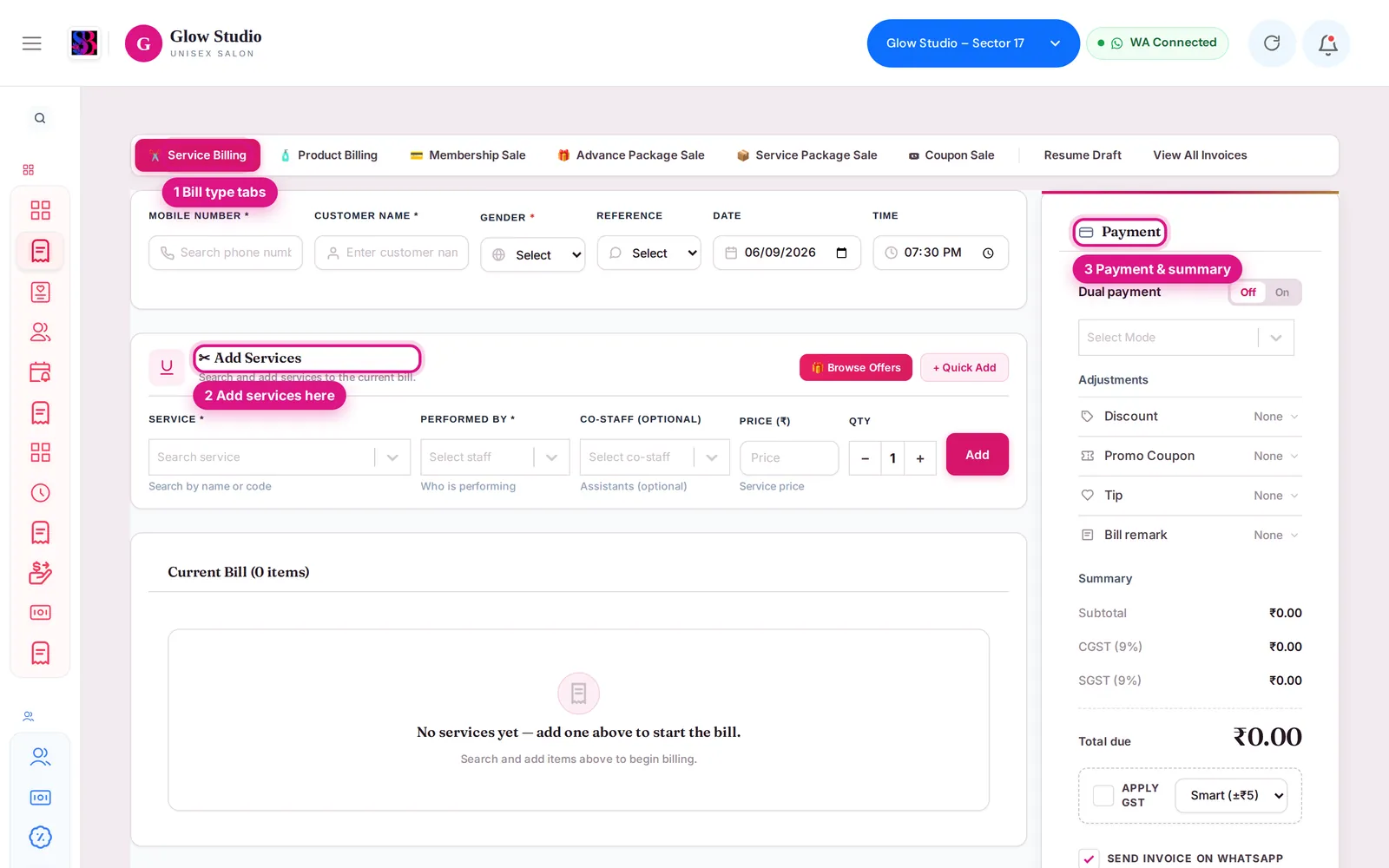Click the Customer Name input field
Viewport: 1389px width, 868px height.
(392, 253)
